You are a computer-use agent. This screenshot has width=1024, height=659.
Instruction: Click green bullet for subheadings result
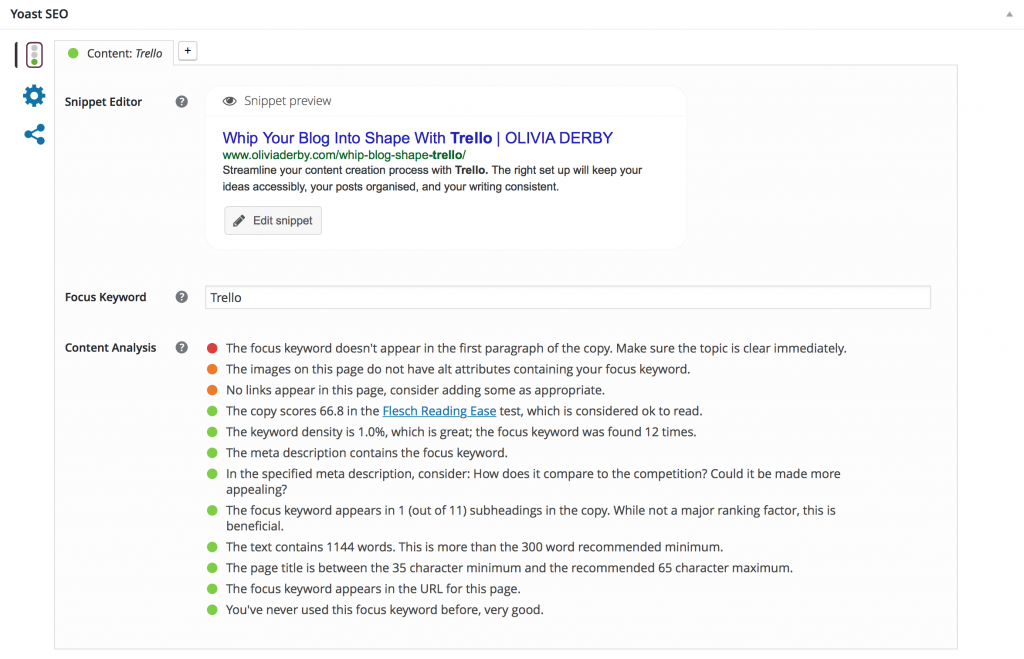(x=212, y=510)
